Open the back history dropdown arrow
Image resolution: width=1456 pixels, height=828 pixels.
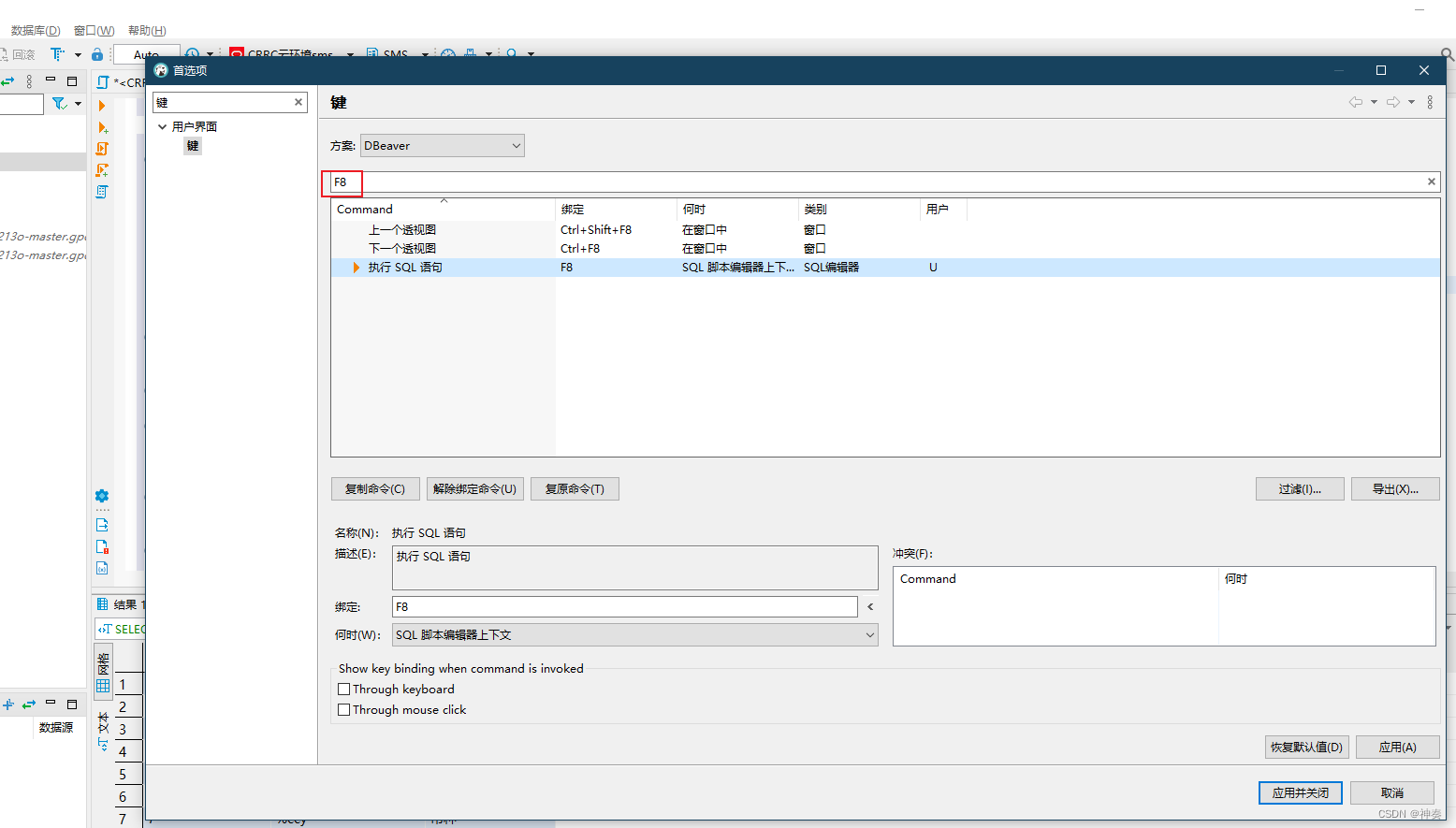pyautogui.click(x=1374, y=102)
